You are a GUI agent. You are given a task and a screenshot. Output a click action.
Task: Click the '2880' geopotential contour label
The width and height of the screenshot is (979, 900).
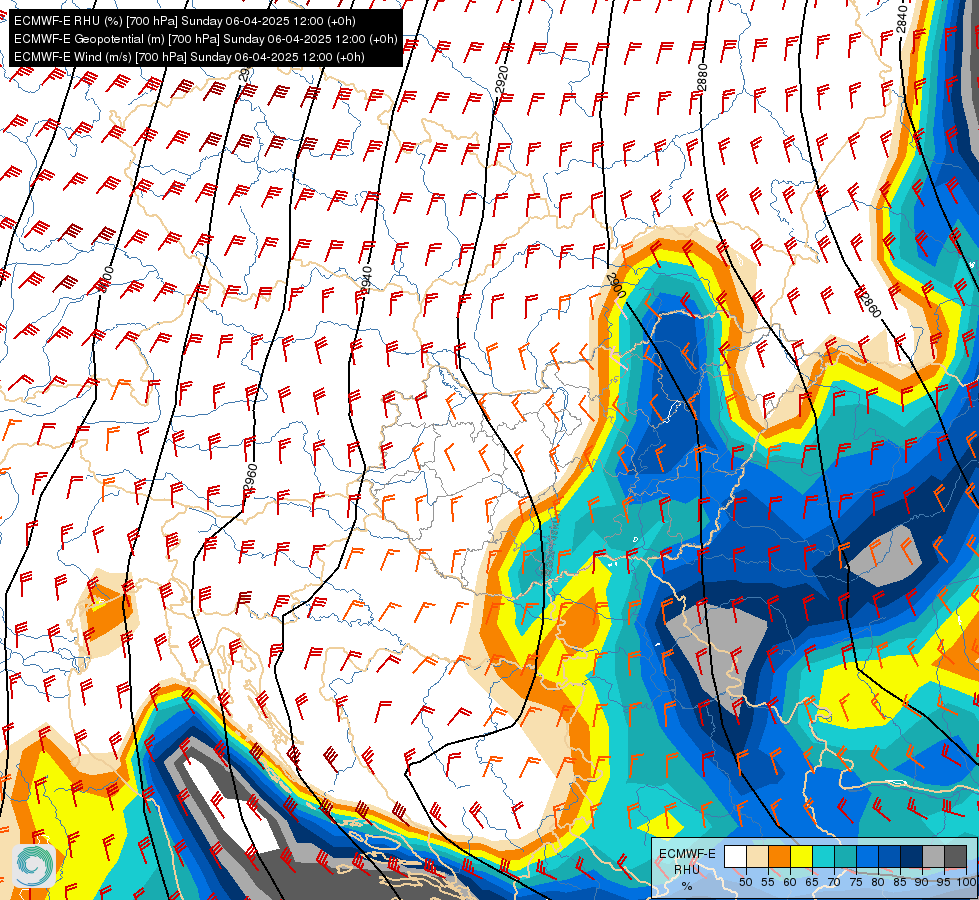pos(702,77)
